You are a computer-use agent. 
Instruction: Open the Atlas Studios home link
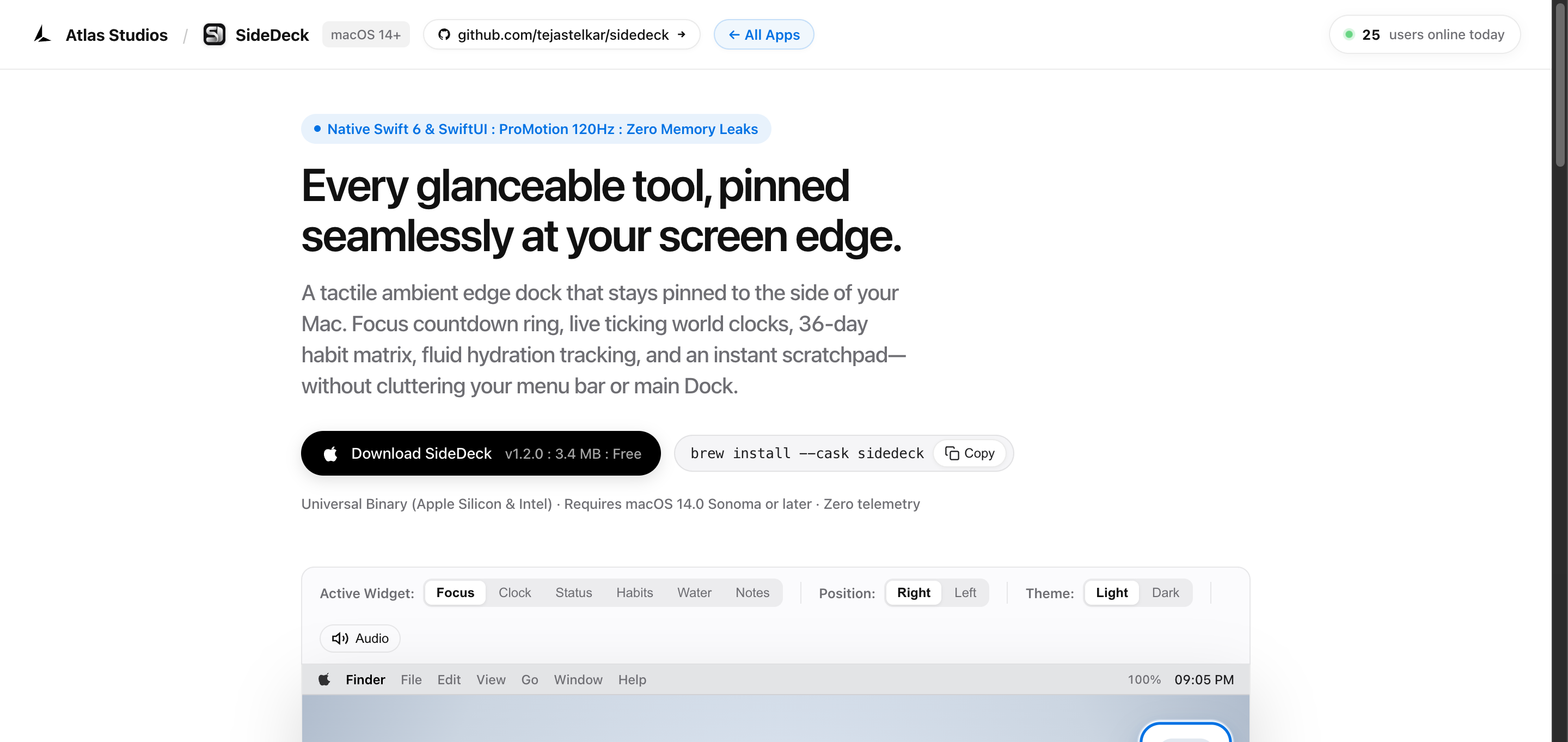tap(117, 35)
